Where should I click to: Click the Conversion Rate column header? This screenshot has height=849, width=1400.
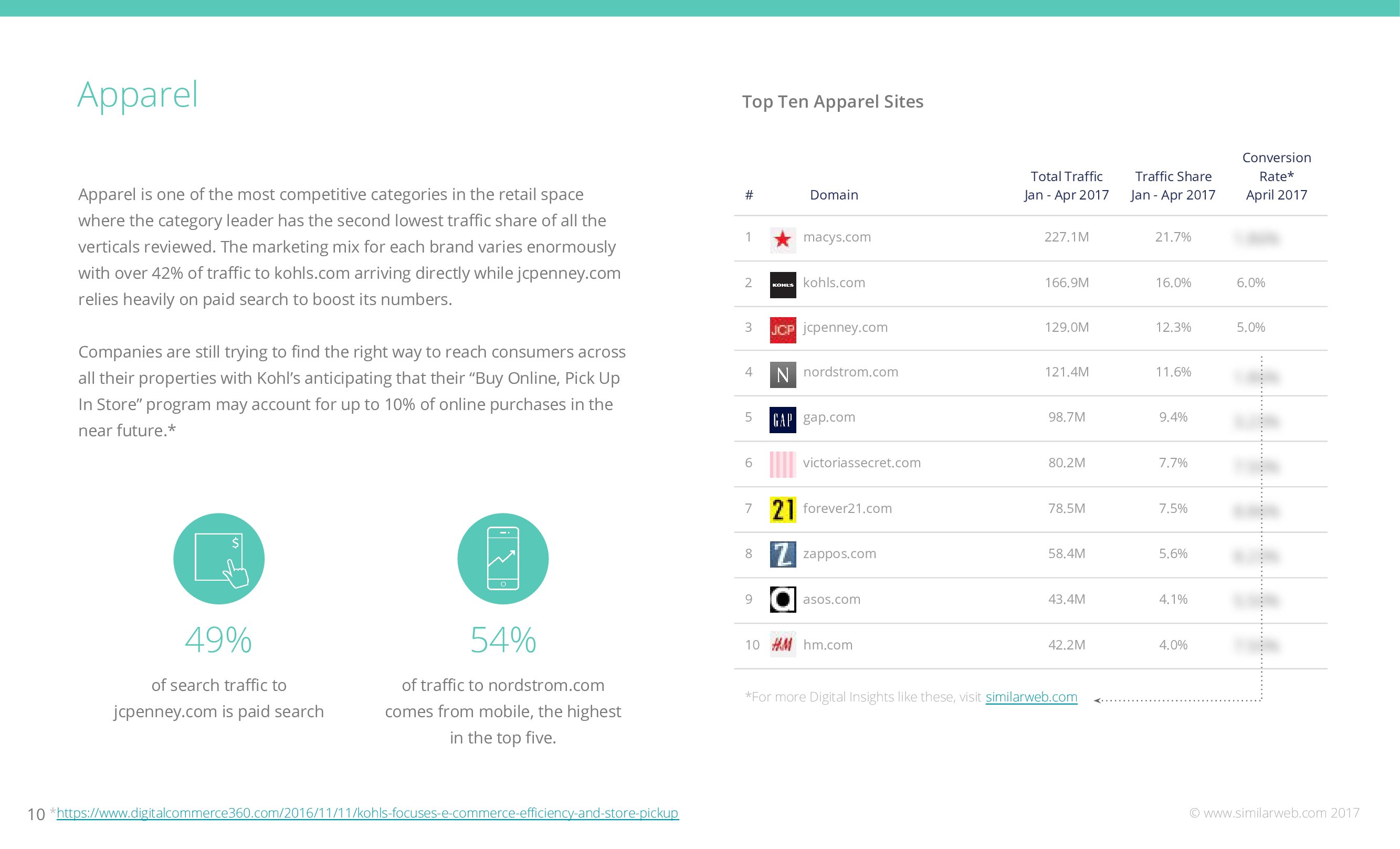click(x=1276, y=176)
